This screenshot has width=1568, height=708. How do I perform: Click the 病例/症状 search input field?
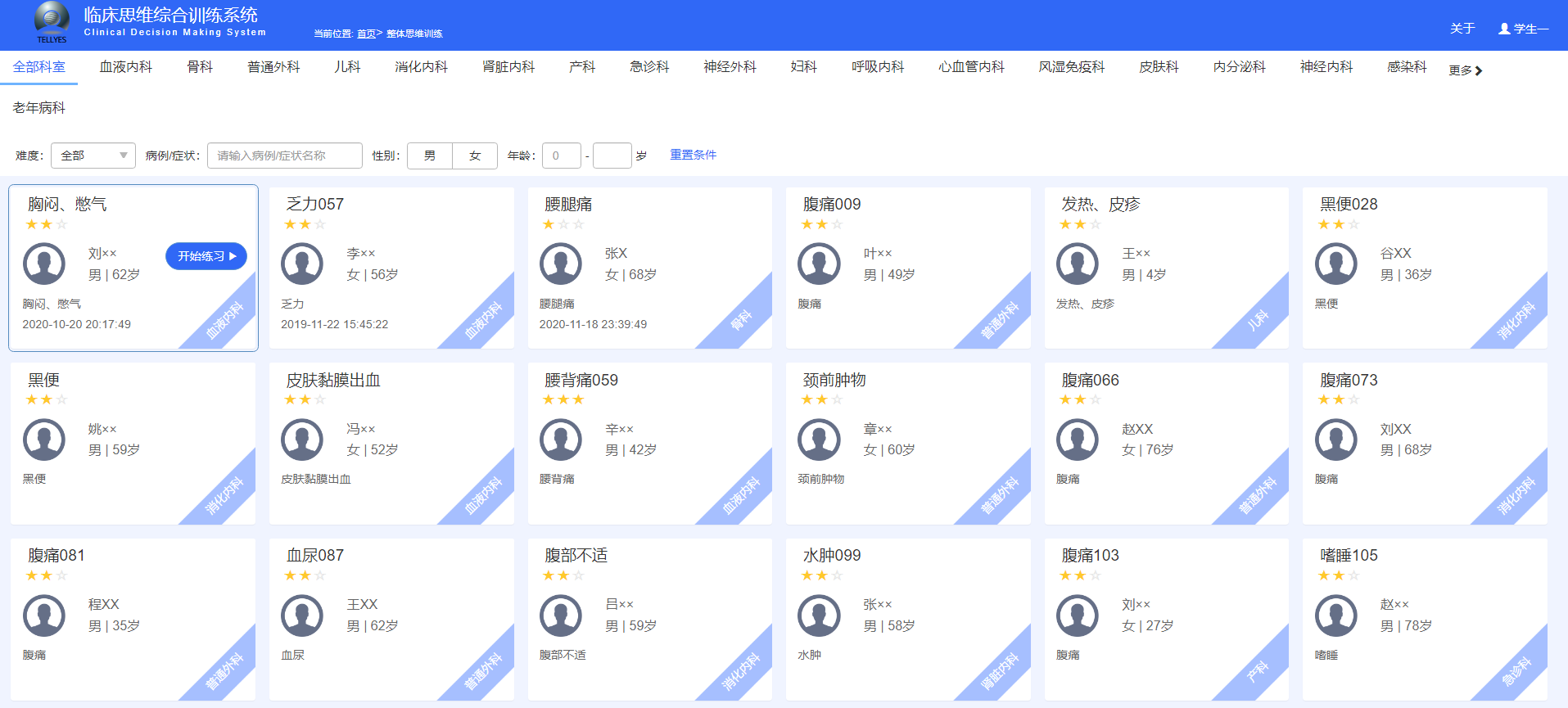click(284, 156)
